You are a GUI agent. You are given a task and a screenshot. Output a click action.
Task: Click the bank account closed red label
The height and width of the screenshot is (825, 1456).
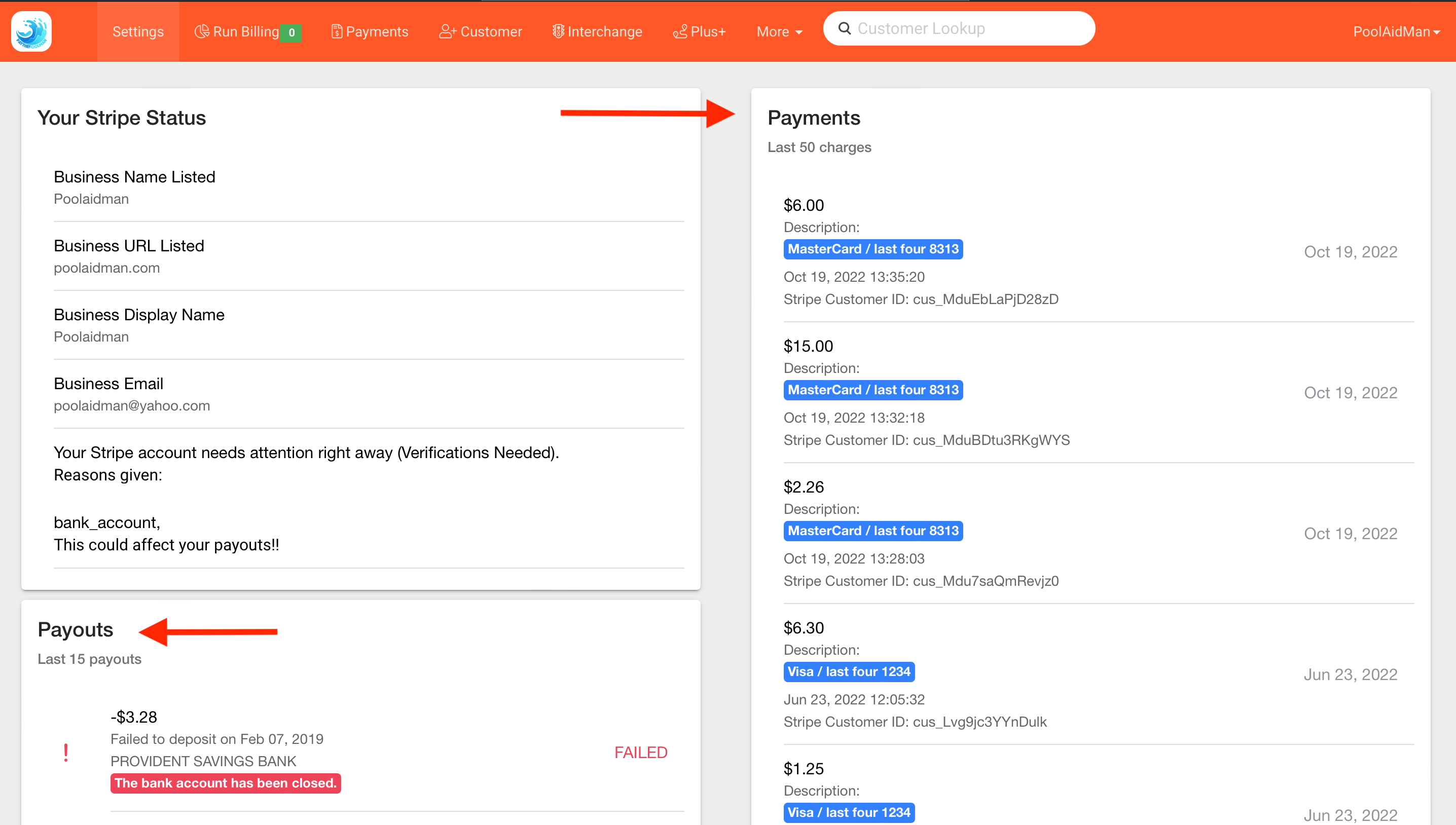pos(226,783)
